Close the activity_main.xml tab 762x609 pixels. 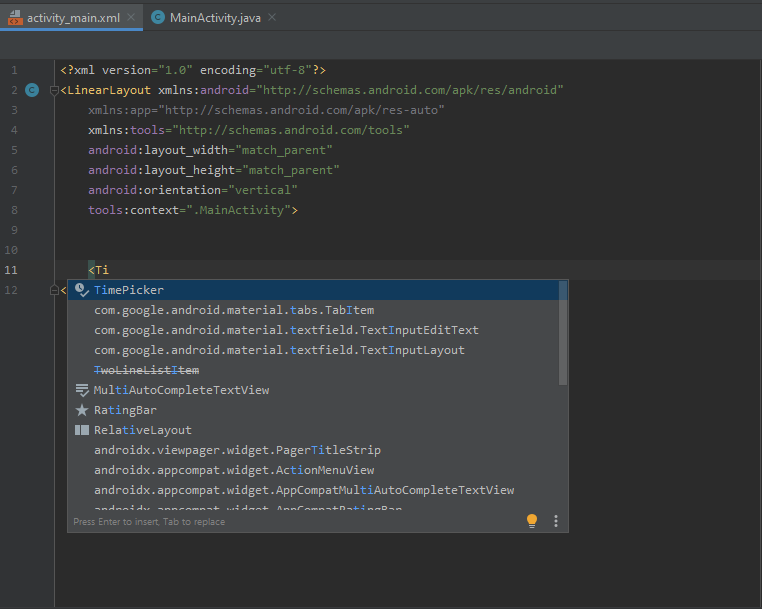tap(131, 17)
